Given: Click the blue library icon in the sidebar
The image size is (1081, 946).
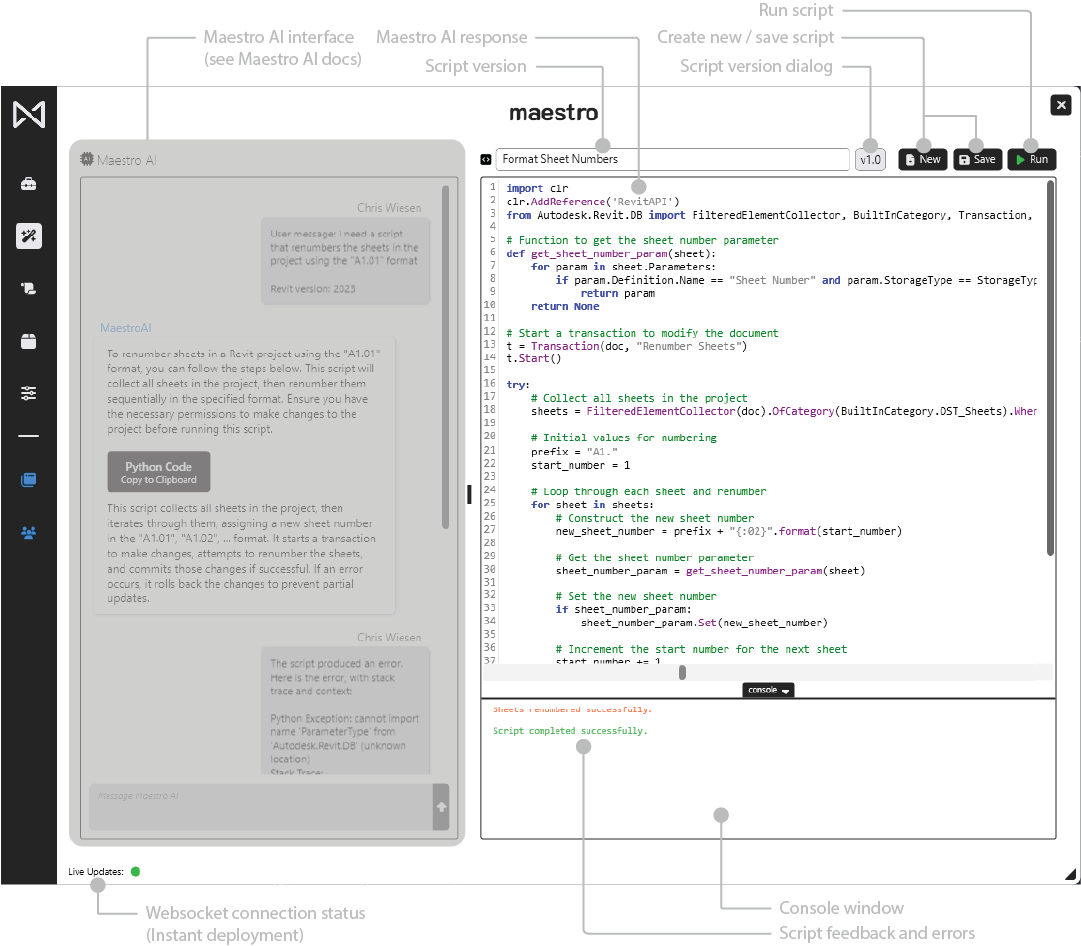Looking at the screenshot, I should [28, 480].
